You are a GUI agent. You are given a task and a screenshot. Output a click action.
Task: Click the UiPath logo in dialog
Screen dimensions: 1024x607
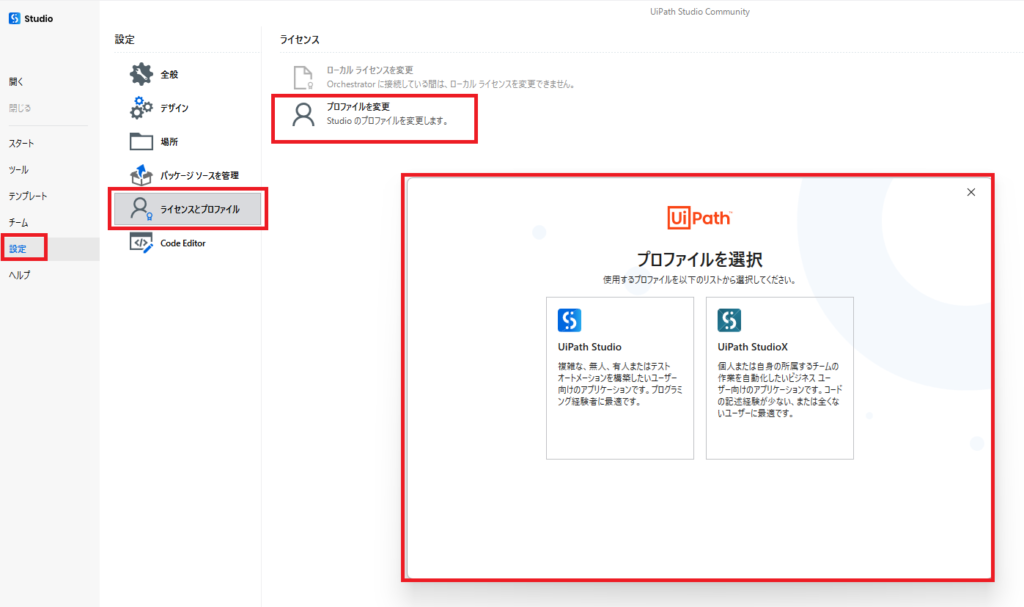click(699, 218)
